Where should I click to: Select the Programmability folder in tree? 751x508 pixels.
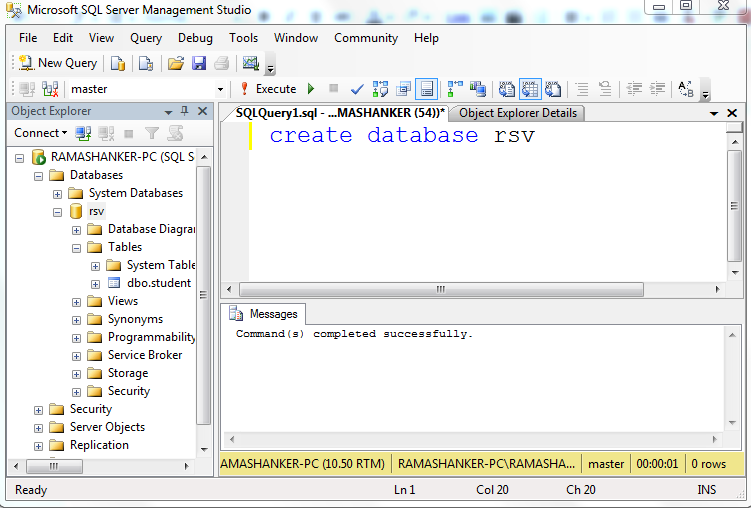151,337
